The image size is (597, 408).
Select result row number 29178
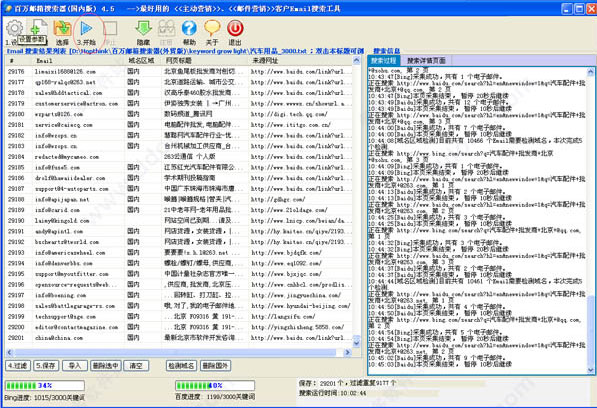[x=179, y=93]
